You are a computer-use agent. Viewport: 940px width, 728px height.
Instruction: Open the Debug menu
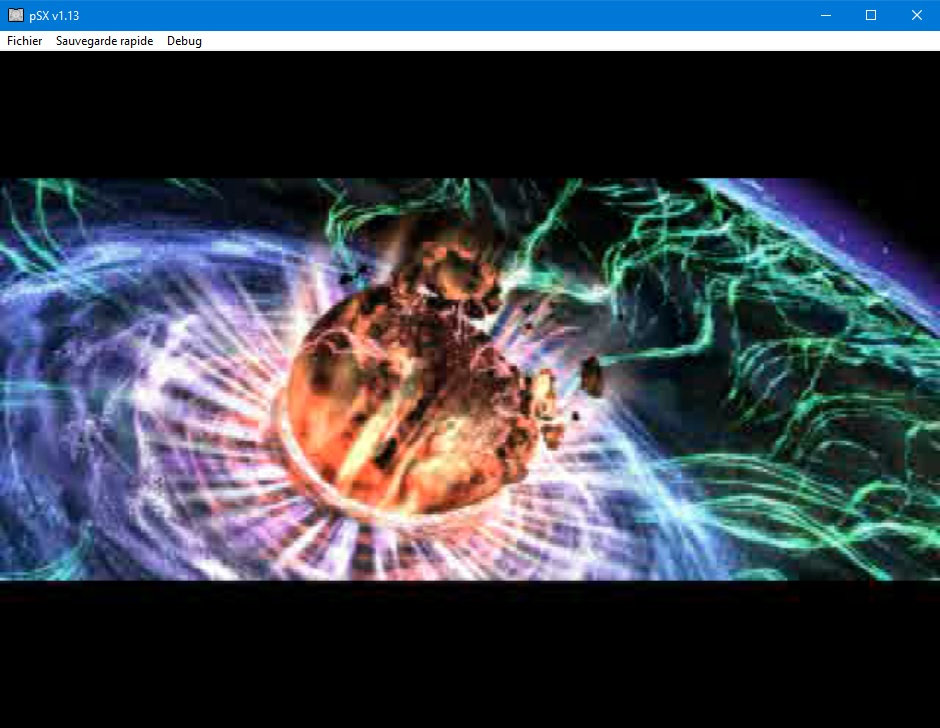184,41
